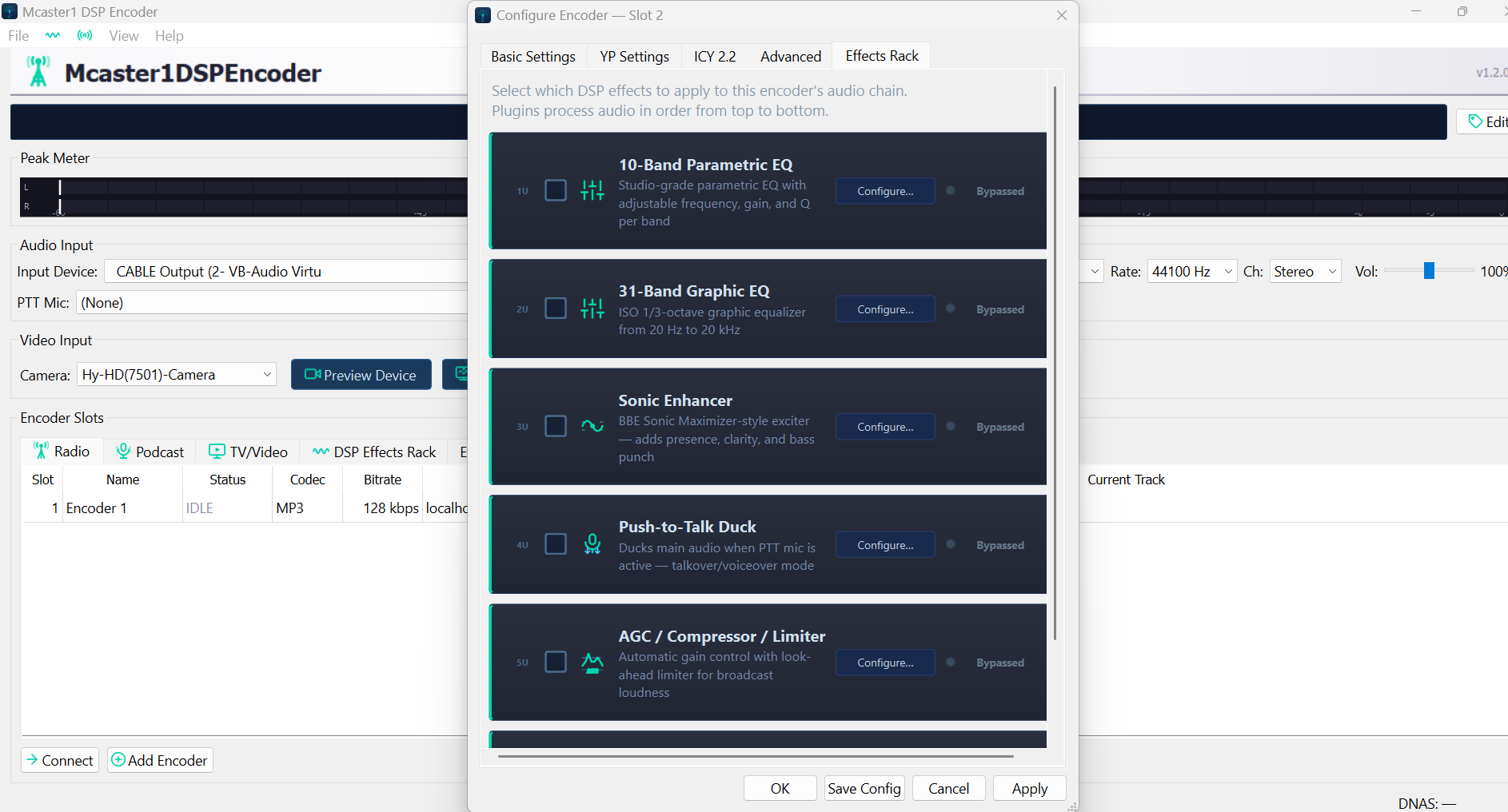The image size is (1508, 812).
Task: Switch to the Basic Settings tab
Action: tap(533, 57)
